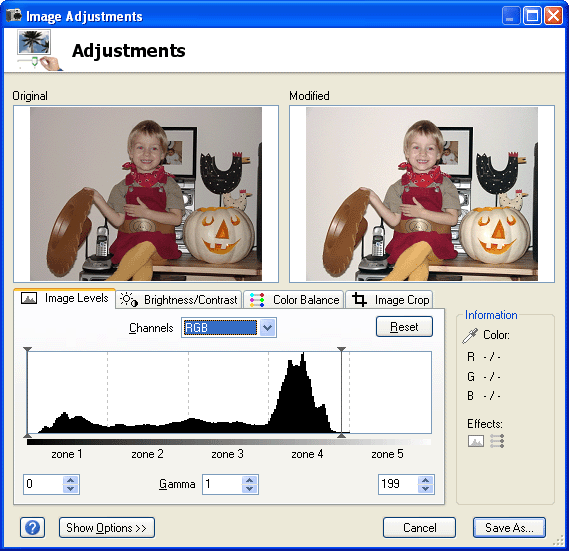
Task: Increase the black level value 0
Action: pos(71,480)
